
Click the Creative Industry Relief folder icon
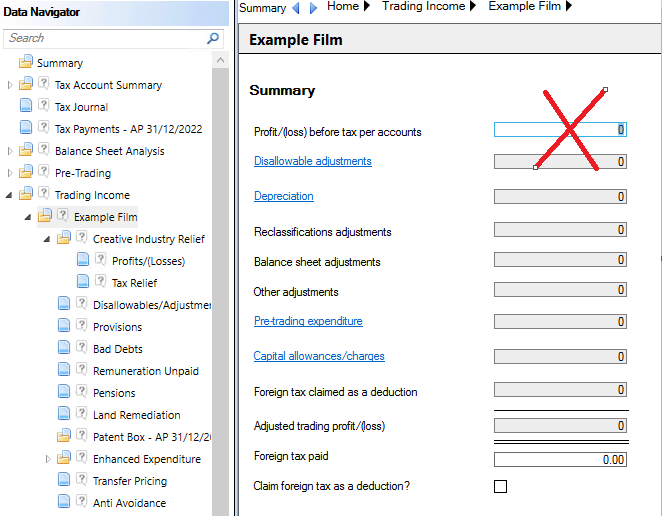point(64,238)
